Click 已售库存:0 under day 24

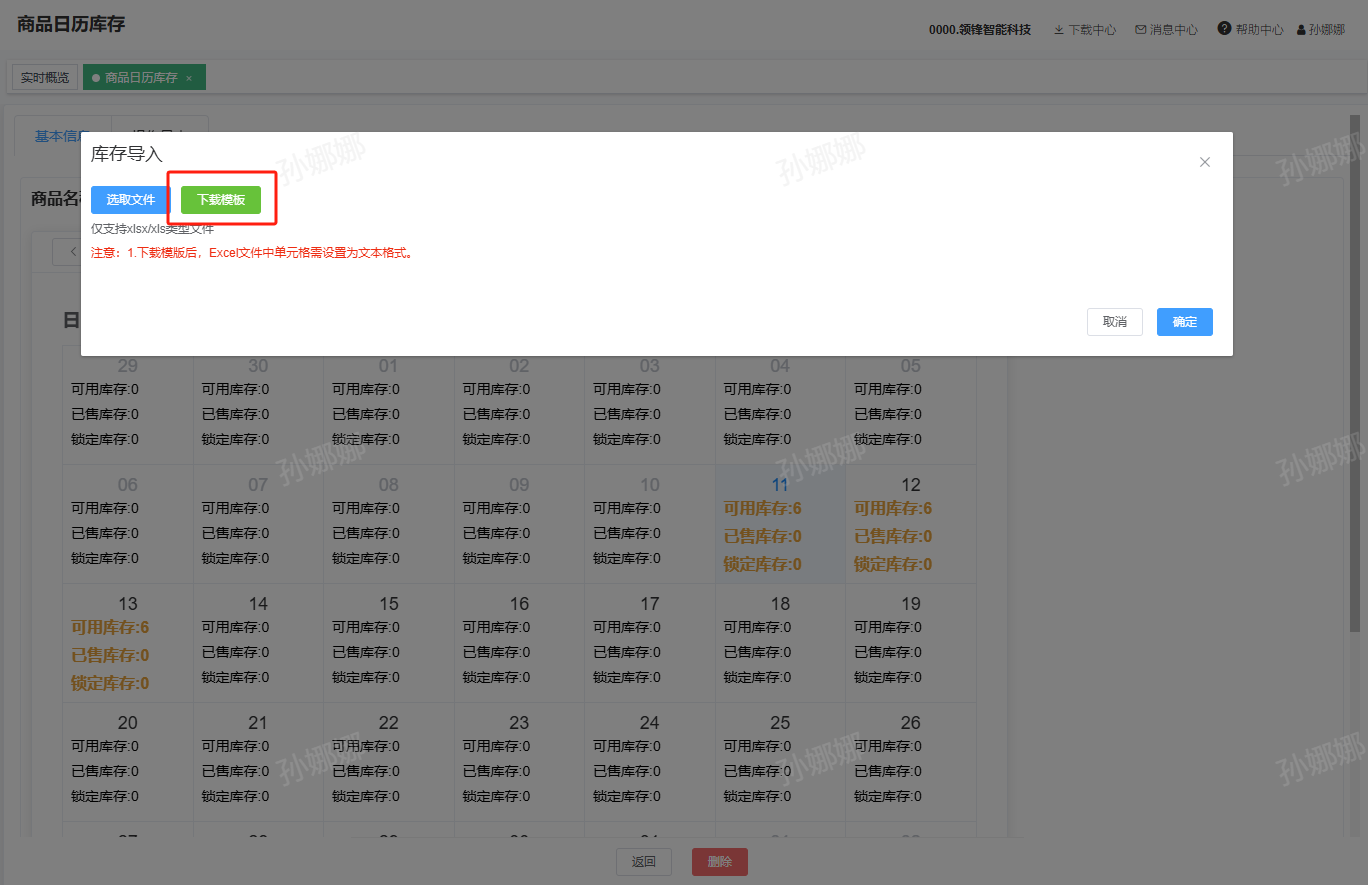(627, 771)
